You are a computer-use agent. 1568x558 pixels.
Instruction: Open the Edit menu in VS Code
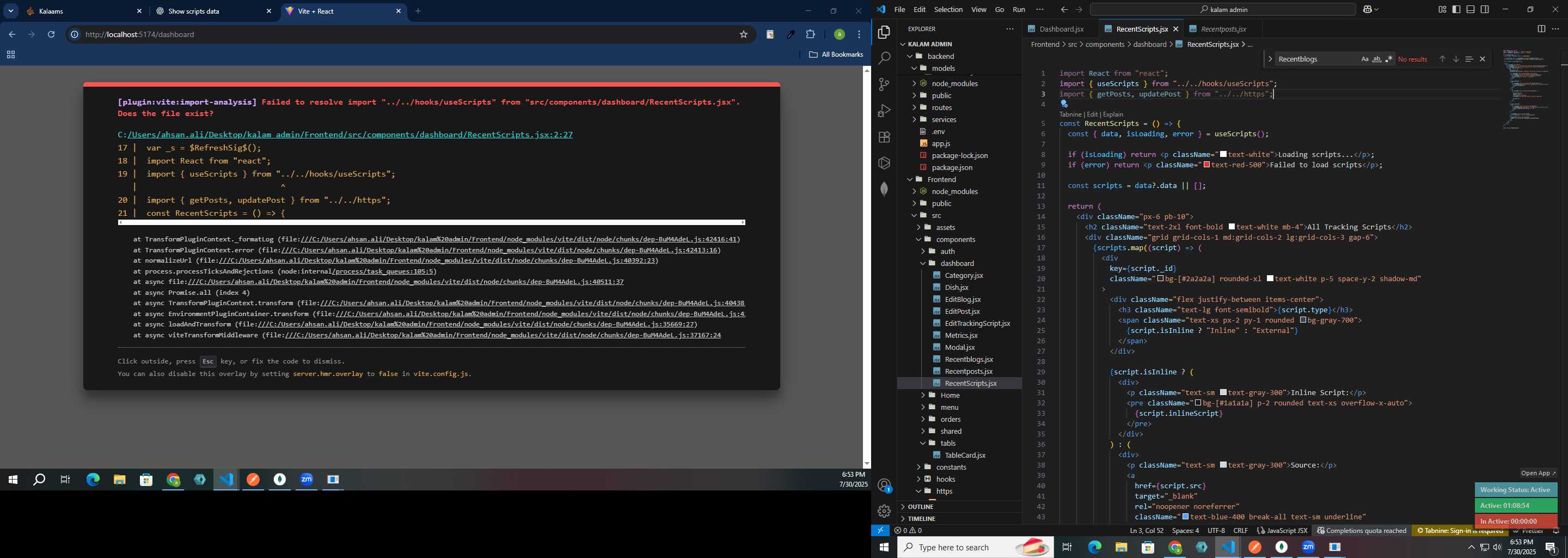919,10
